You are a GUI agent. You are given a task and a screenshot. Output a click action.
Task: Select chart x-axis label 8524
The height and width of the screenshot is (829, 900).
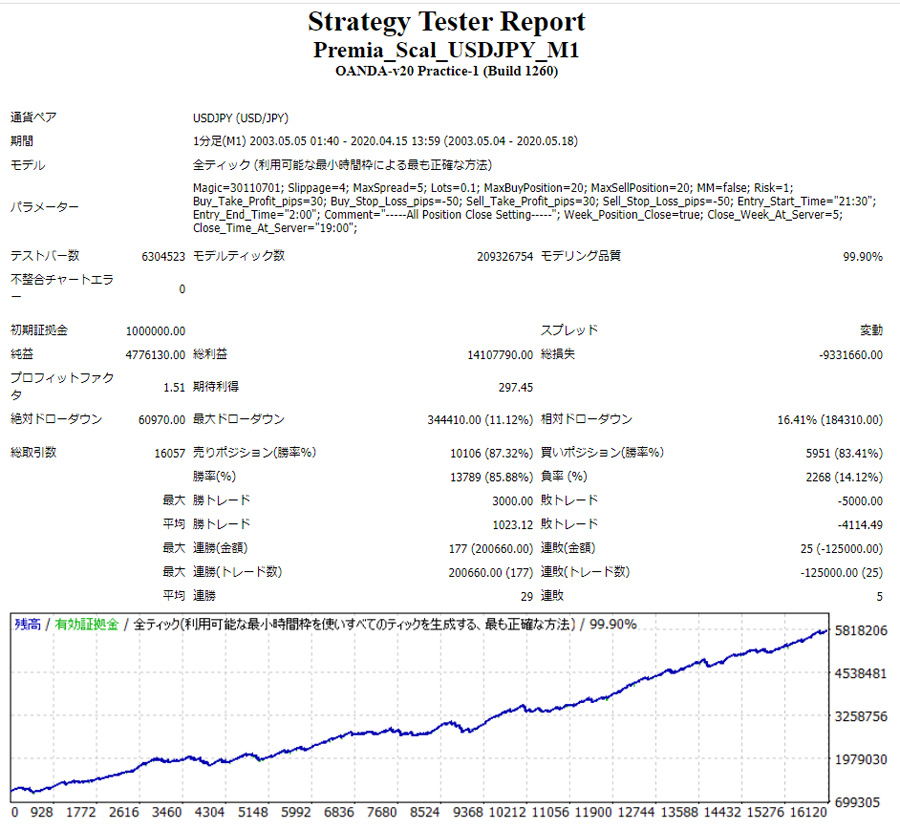(425, 813)
